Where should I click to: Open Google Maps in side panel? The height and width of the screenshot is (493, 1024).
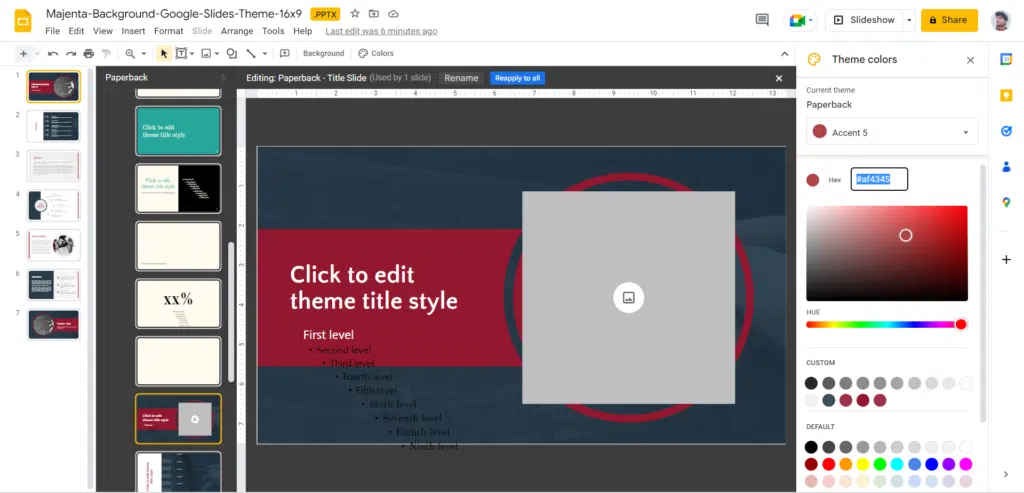tap(1006, 202)
